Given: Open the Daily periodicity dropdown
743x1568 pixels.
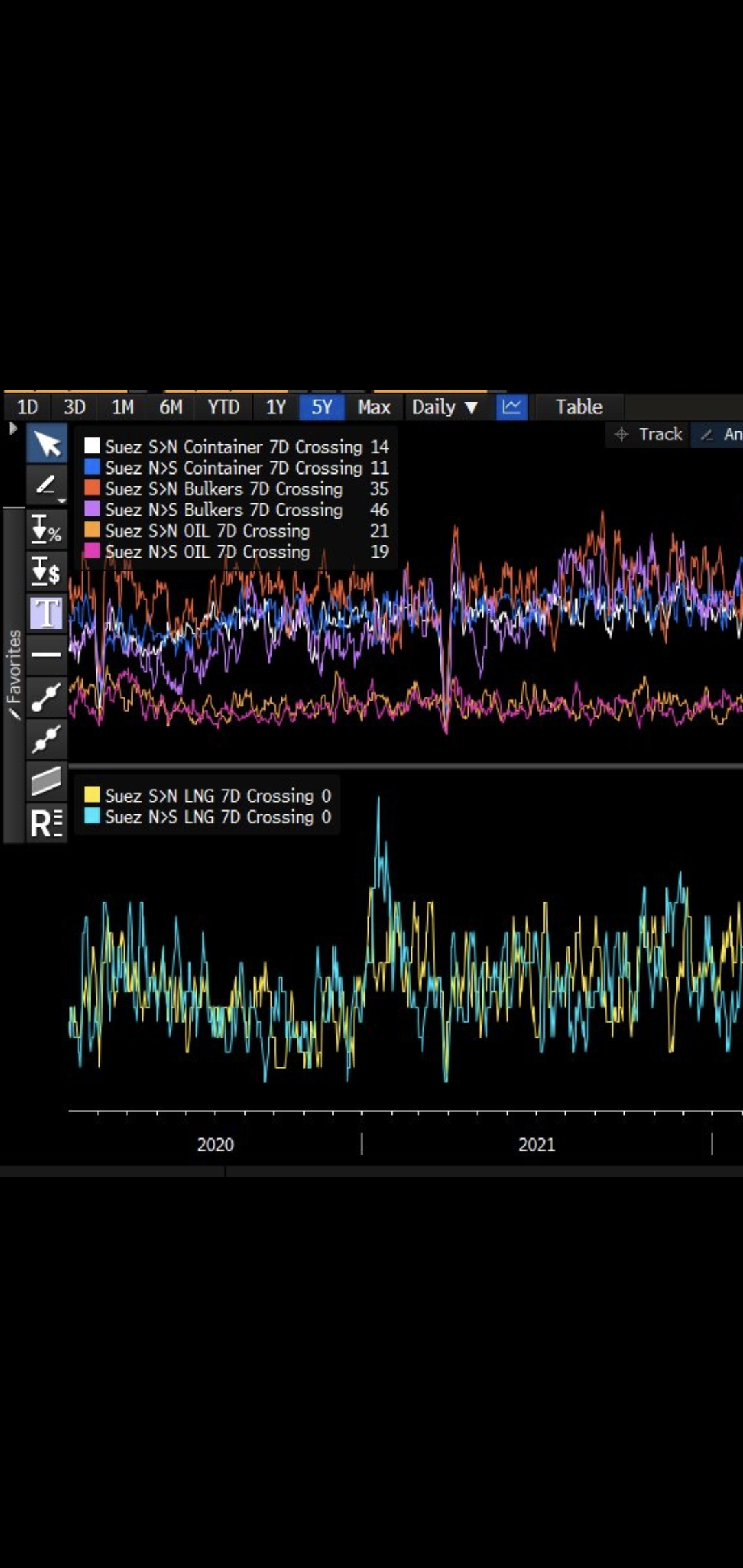Looking at the screenshot, I should point(444,407).
